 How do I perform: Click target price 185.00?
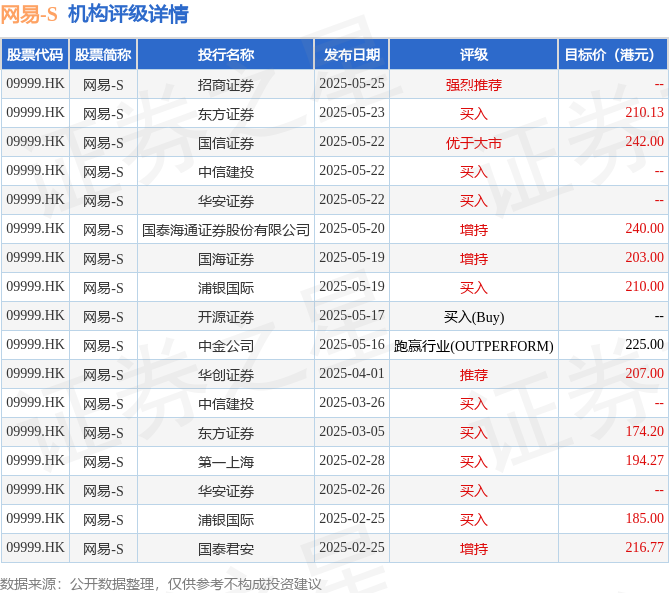click(644, 519)
